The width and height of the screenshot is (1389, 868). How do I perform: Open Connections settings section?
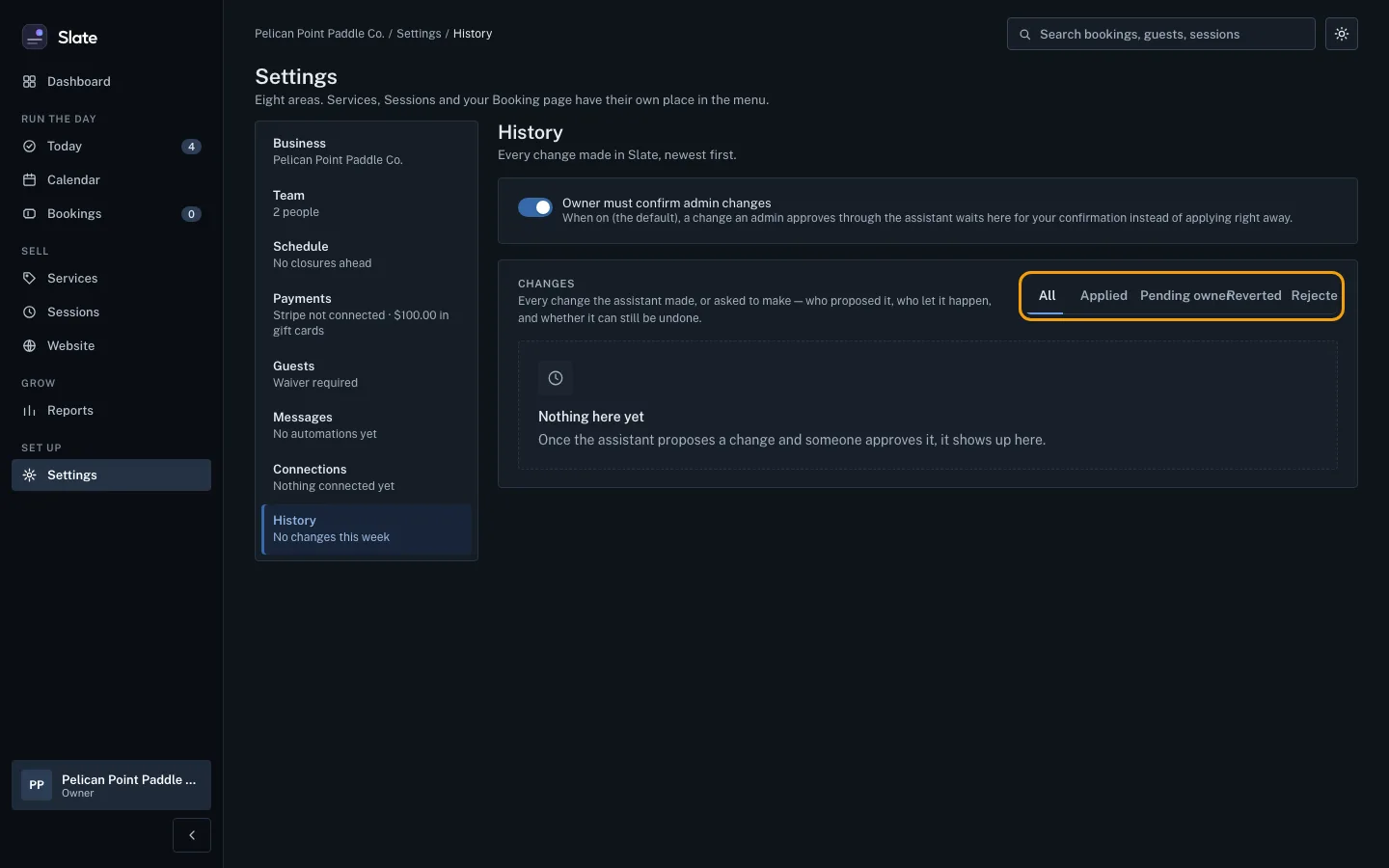pyautogui.click(x=367, y=477)
